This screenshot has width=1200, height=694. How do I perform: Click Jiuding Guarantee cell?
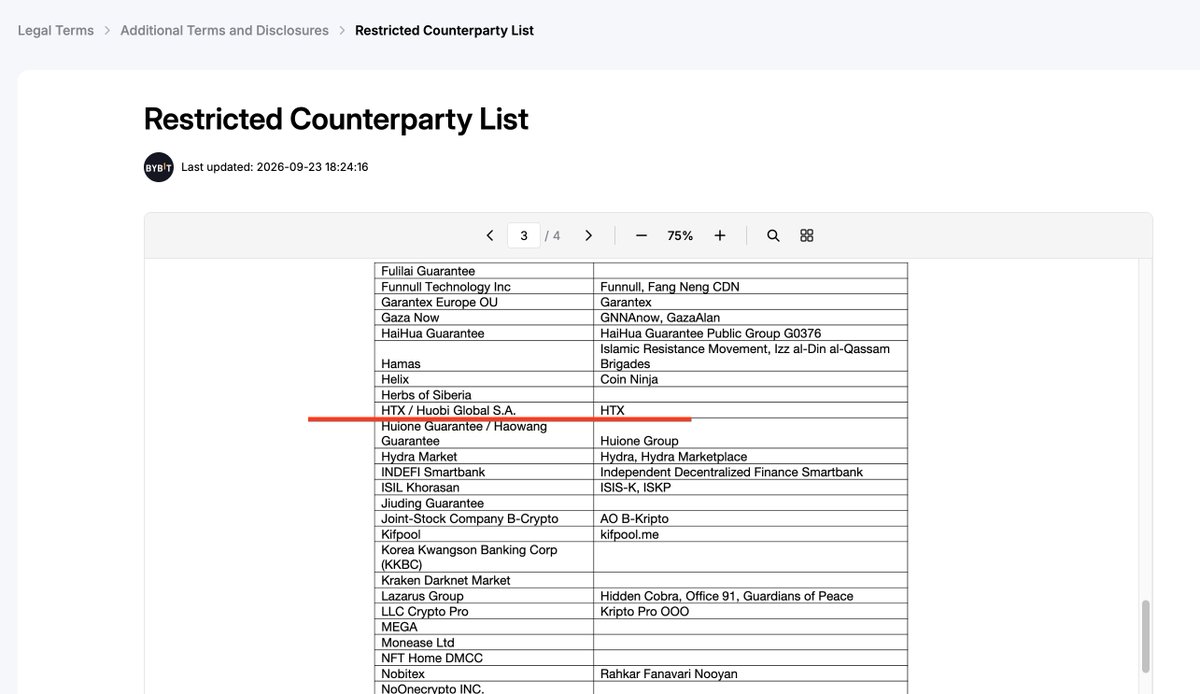click(x=484, y=503)
